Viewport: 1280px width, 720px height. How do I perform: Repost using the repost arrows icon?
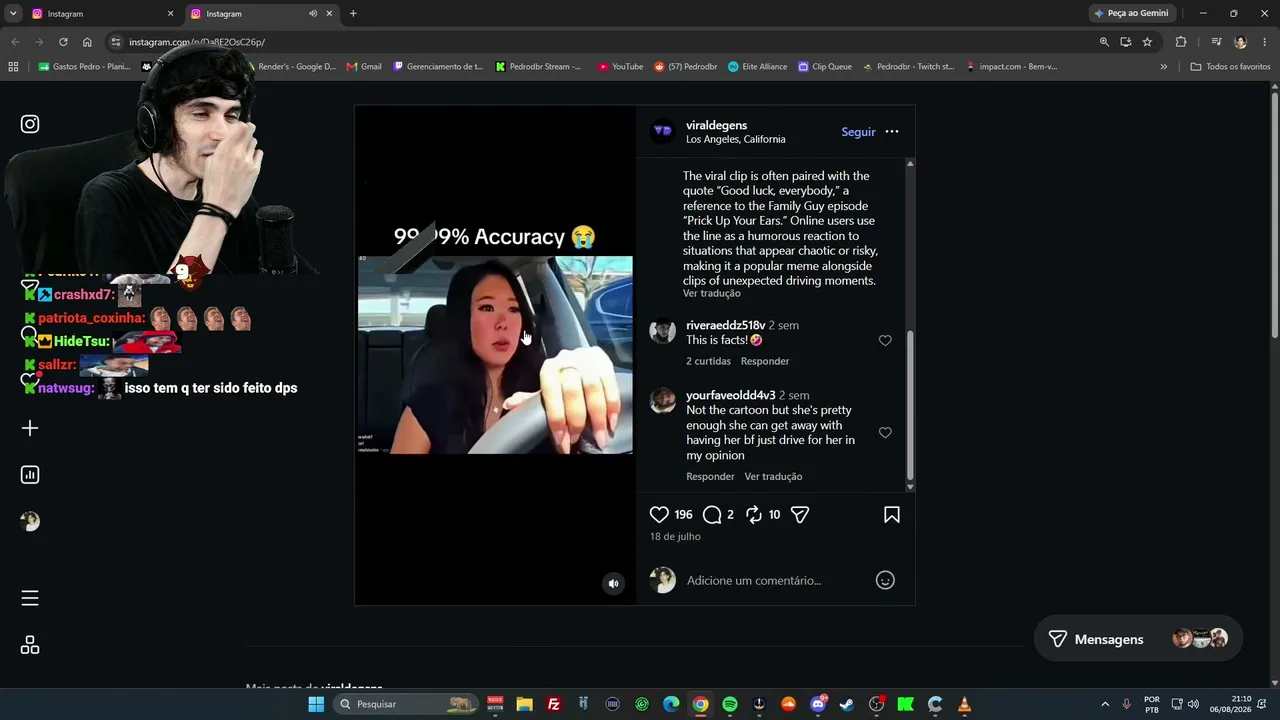coord(754,515)
